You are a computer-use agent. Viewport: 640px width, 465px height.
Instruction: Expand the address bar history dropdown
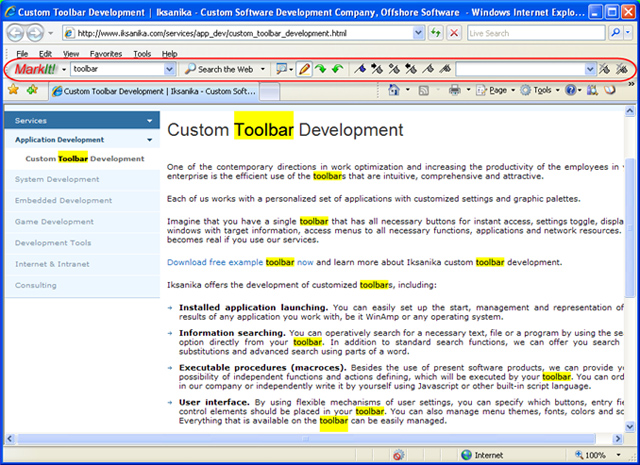pos(418,33)
